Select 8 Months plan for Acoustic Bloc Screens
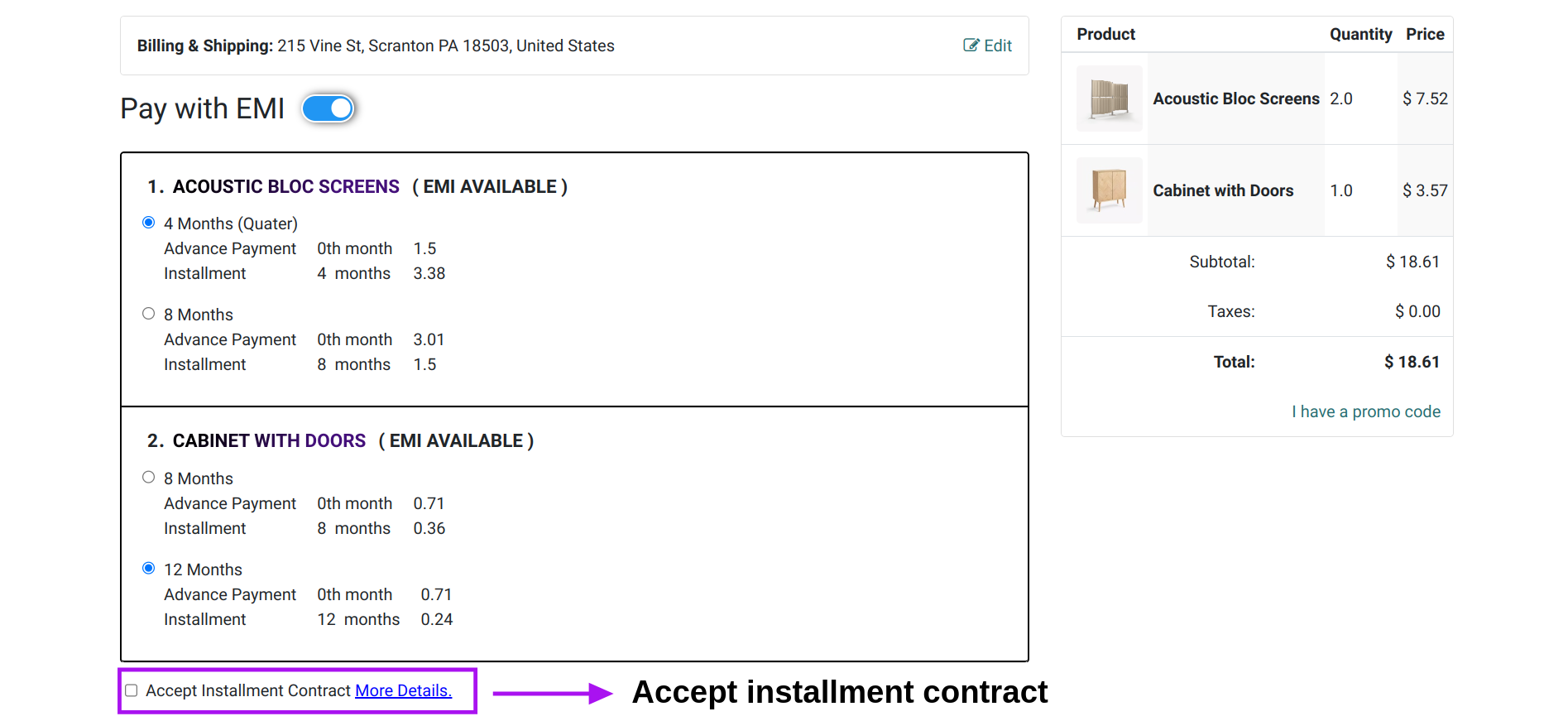Viewport: 1568px width, 721px height. (149, 314)
